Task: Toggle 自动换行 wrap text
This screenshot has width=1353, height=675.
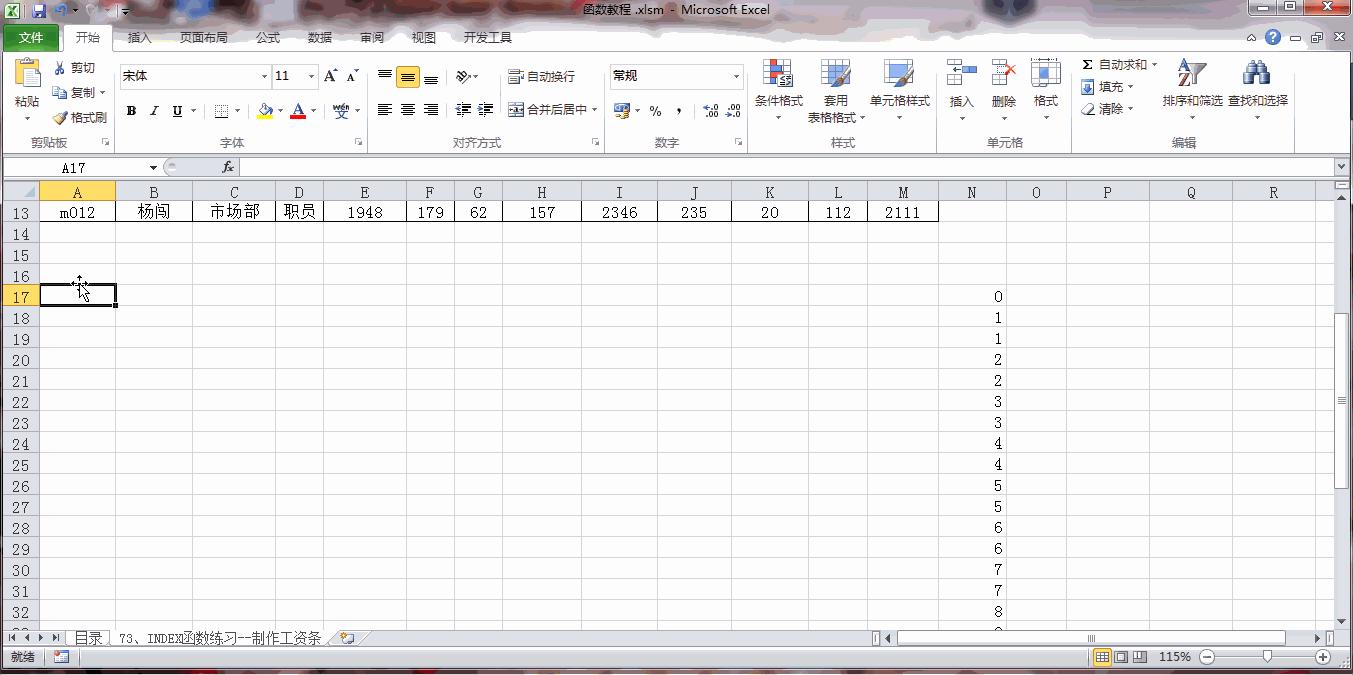Action: tap(543, 76)
